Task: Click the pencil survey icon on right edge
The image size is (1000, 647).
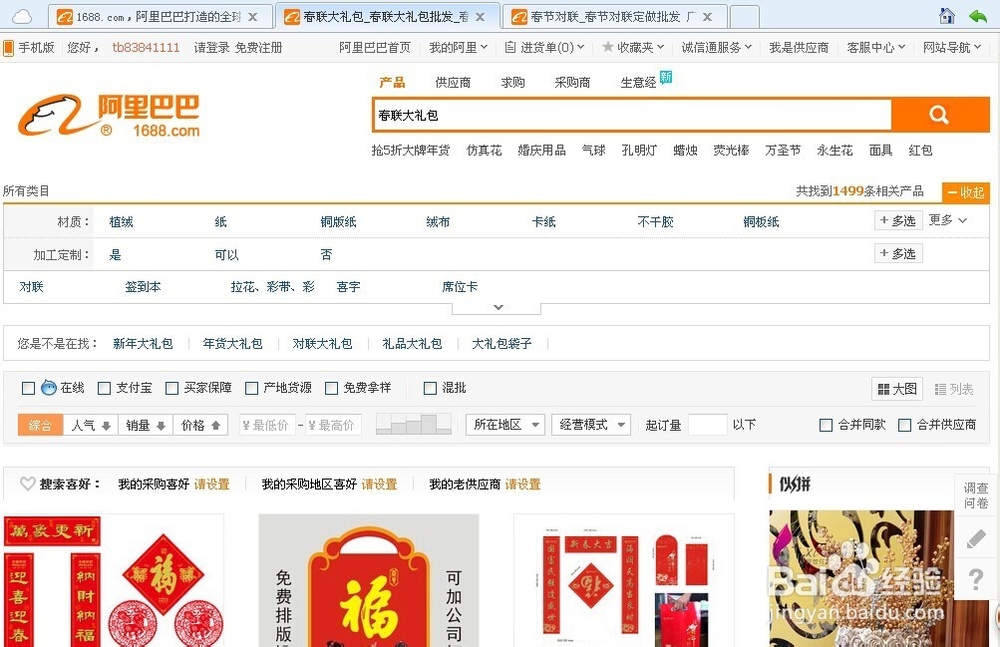Action: pyautogui.click(x=975, y=538)
